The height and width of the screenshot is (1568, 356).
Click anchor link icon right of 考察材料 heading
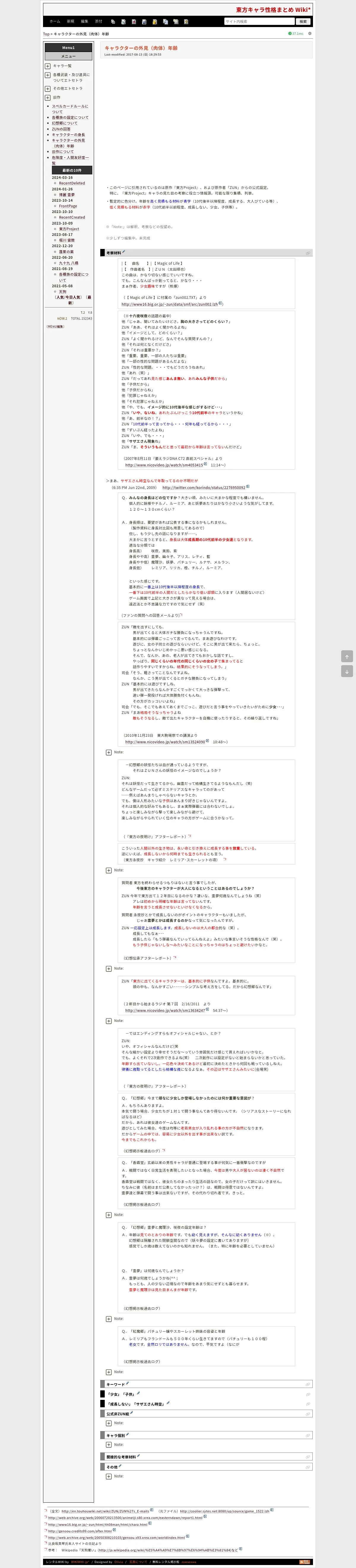[x=308, y=253]
